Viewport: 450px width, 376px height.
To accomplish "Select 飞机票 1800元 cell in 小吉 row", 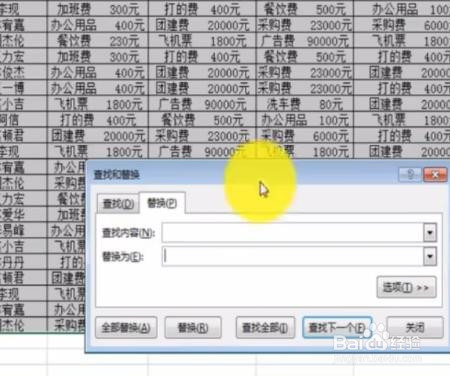I will [98, 104].
